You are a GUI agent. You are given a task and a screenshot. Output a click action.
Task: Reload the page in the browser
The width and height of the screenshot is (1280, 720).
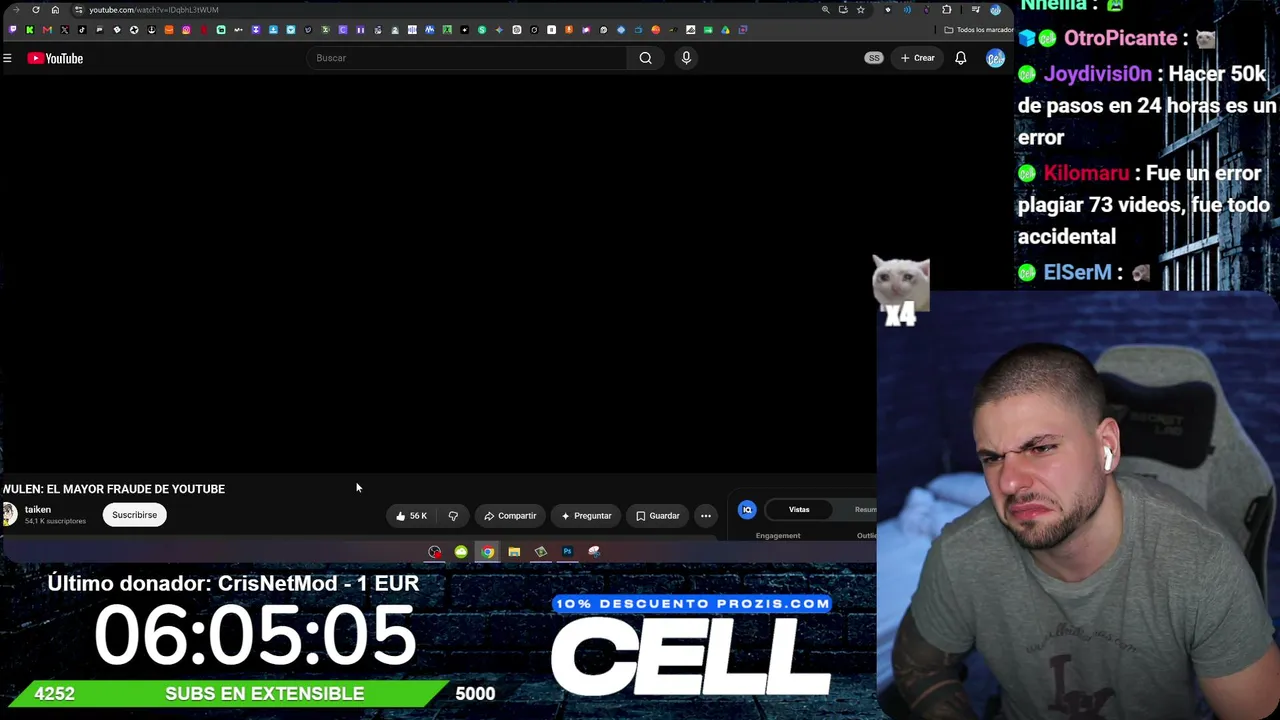click(36, 10)
